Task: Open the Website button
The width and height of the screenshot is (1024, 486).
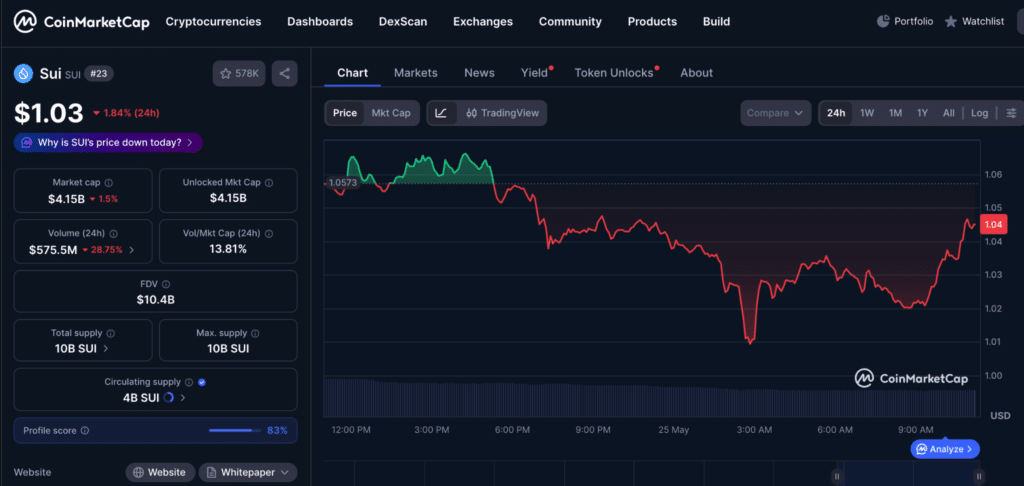Action: [160, 472]
